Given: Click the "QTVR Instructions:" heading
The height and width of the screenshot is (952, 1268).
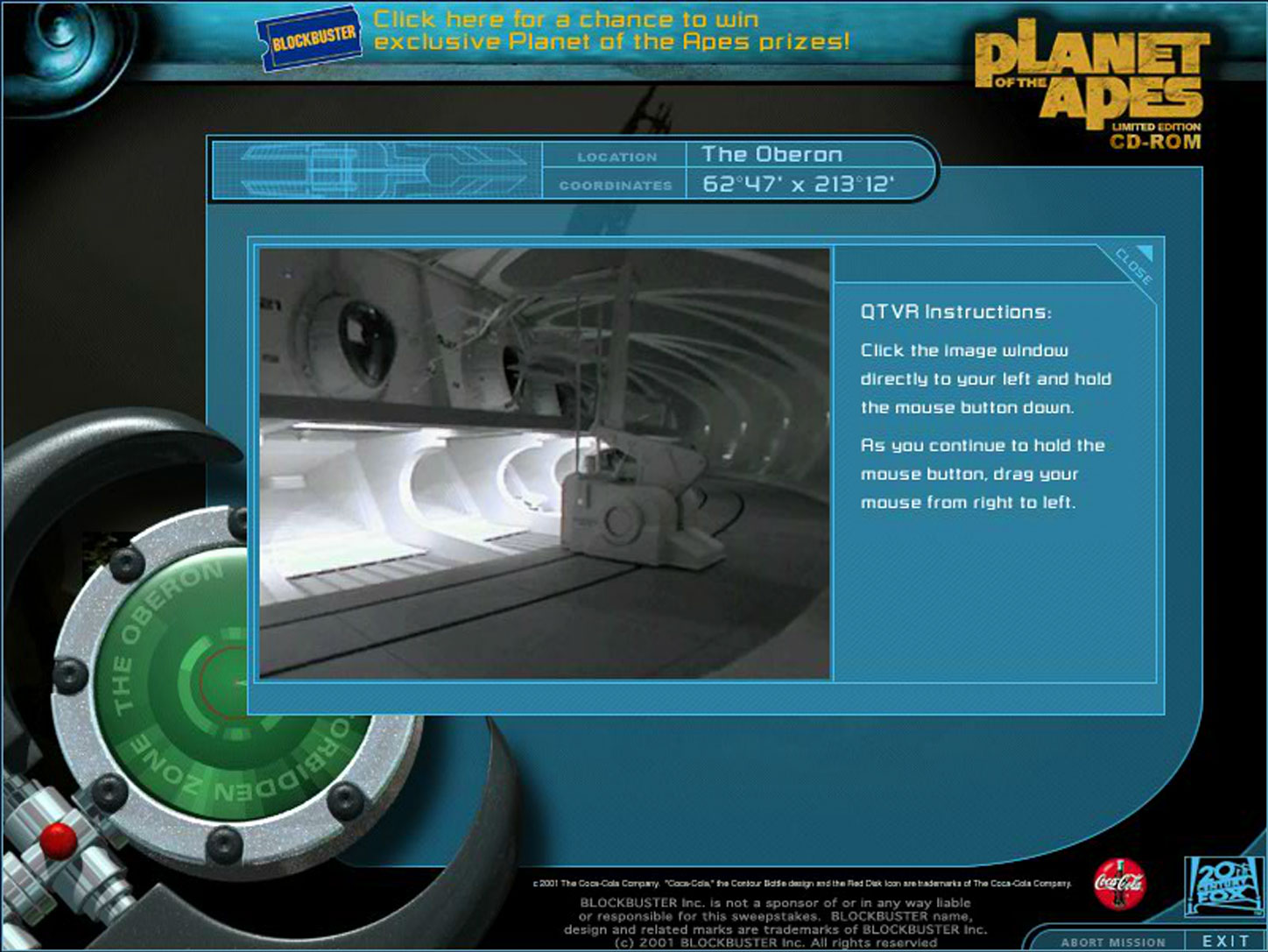Looking at the screenshot, I should pyautogui.click(x=956, y=312).
